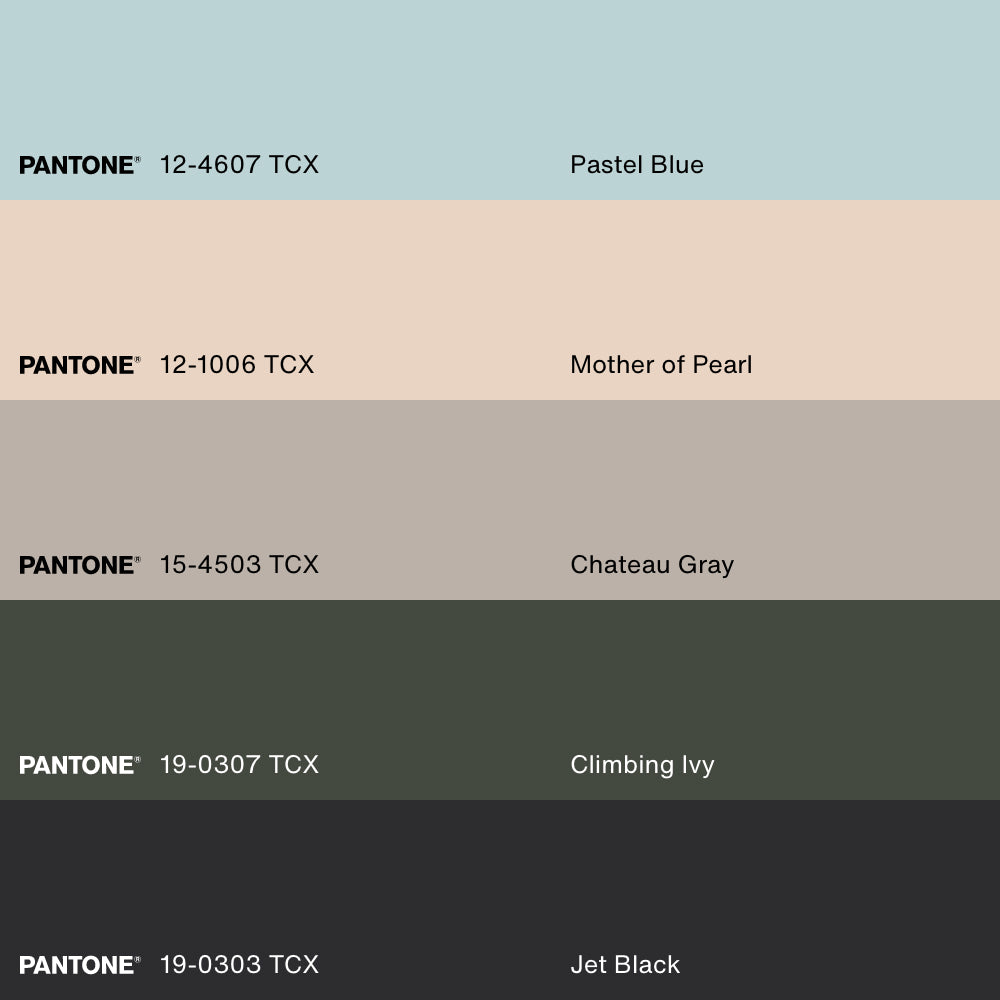Select the code 19-0307 TCX
Screen dimensions: 1000x1000
239,765
